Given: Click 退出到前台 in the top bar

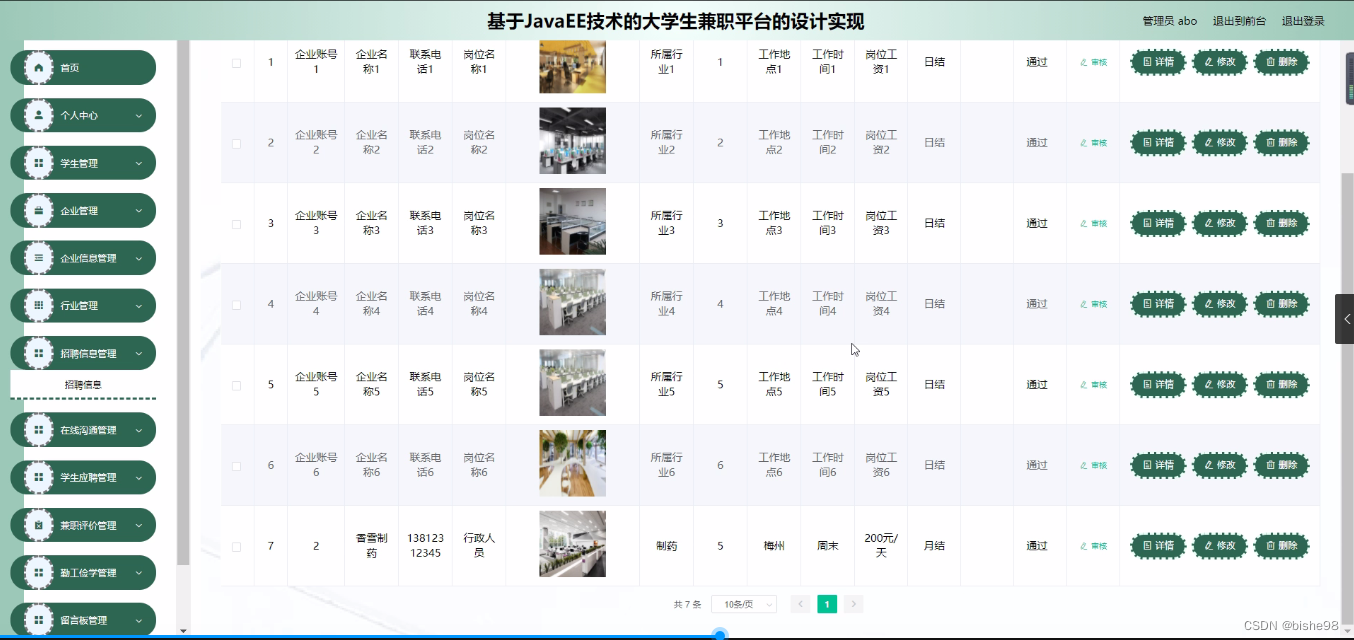Looking at the screenshot, I should [1240, 19].
